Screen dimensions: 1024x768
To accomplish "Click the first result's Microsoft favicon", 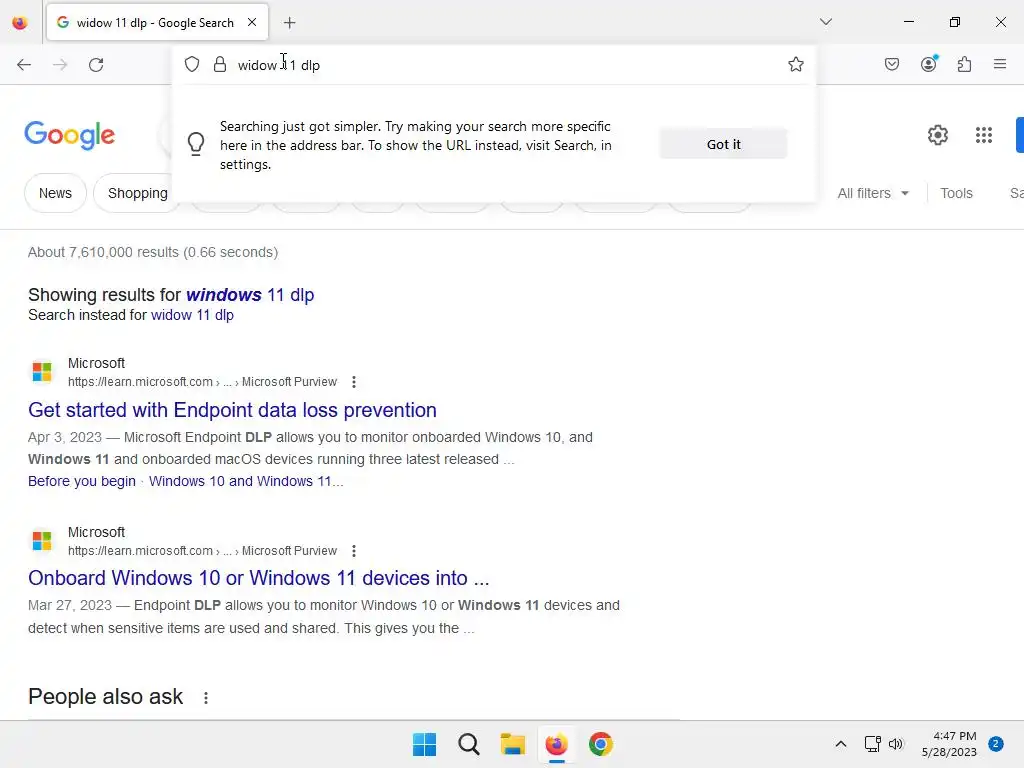I will point(42,372).
